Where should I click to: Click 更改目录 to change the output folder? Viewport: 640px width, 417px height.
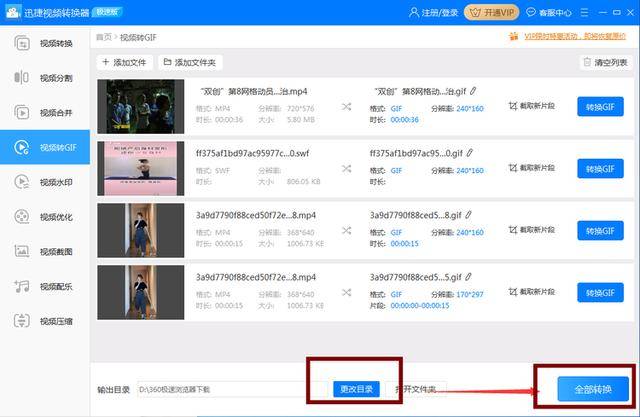pyautogui.click(x=356, y=388)
